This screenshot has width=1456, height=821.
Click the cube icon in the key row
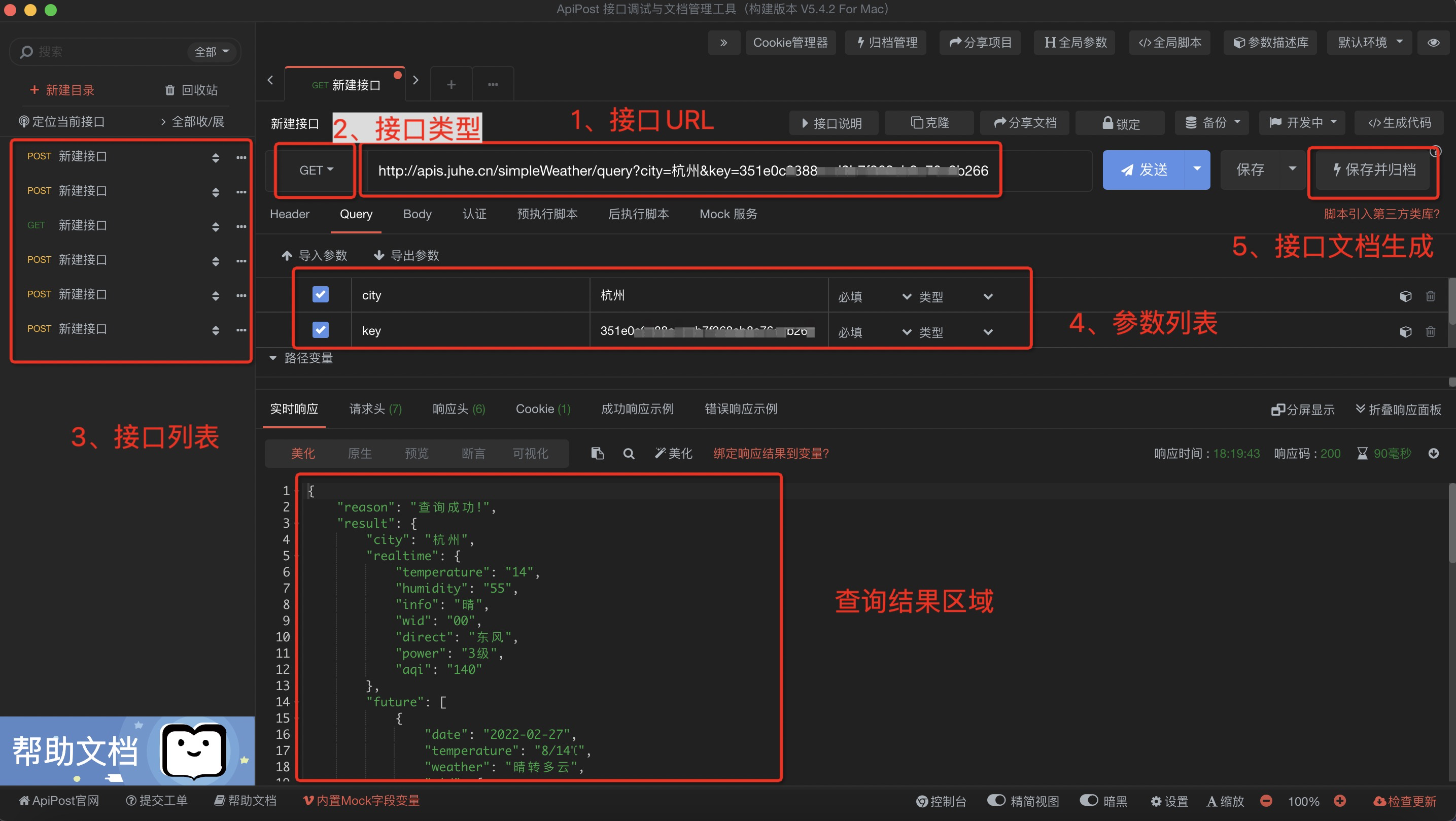(x=1405, y=332)
